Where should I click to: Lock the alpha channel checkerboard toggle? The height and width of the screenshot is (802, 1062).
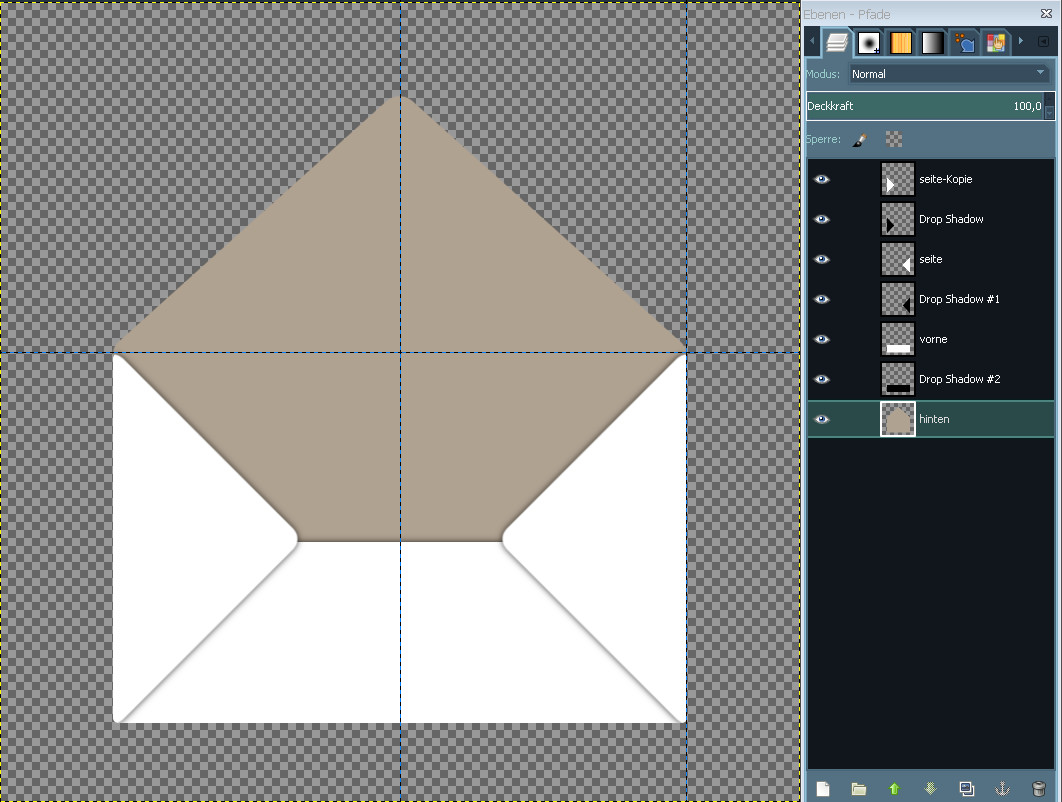[893, 140]
